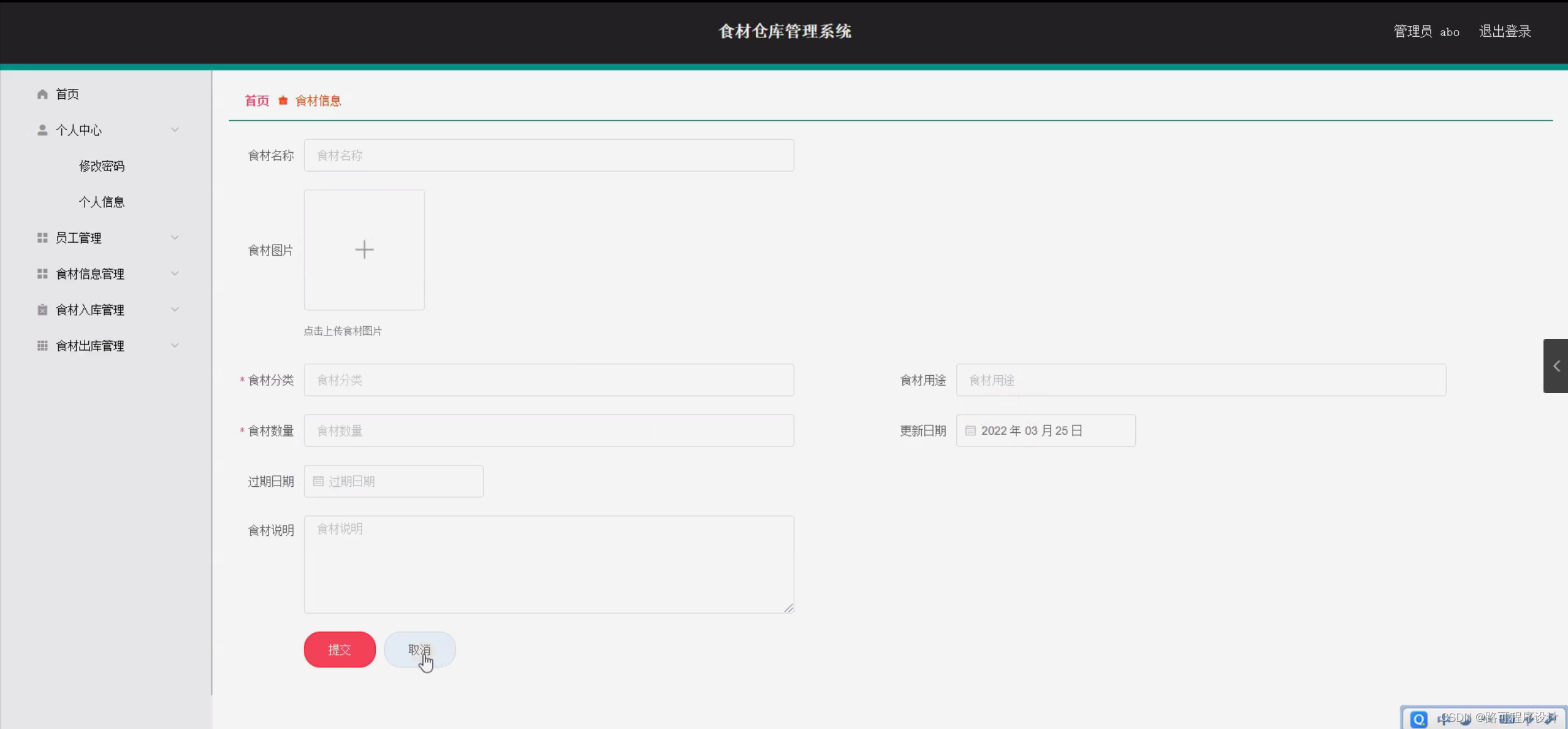Click the 取消 button
The height and width of the screenshot is (729, 1568).
point(419,649)
